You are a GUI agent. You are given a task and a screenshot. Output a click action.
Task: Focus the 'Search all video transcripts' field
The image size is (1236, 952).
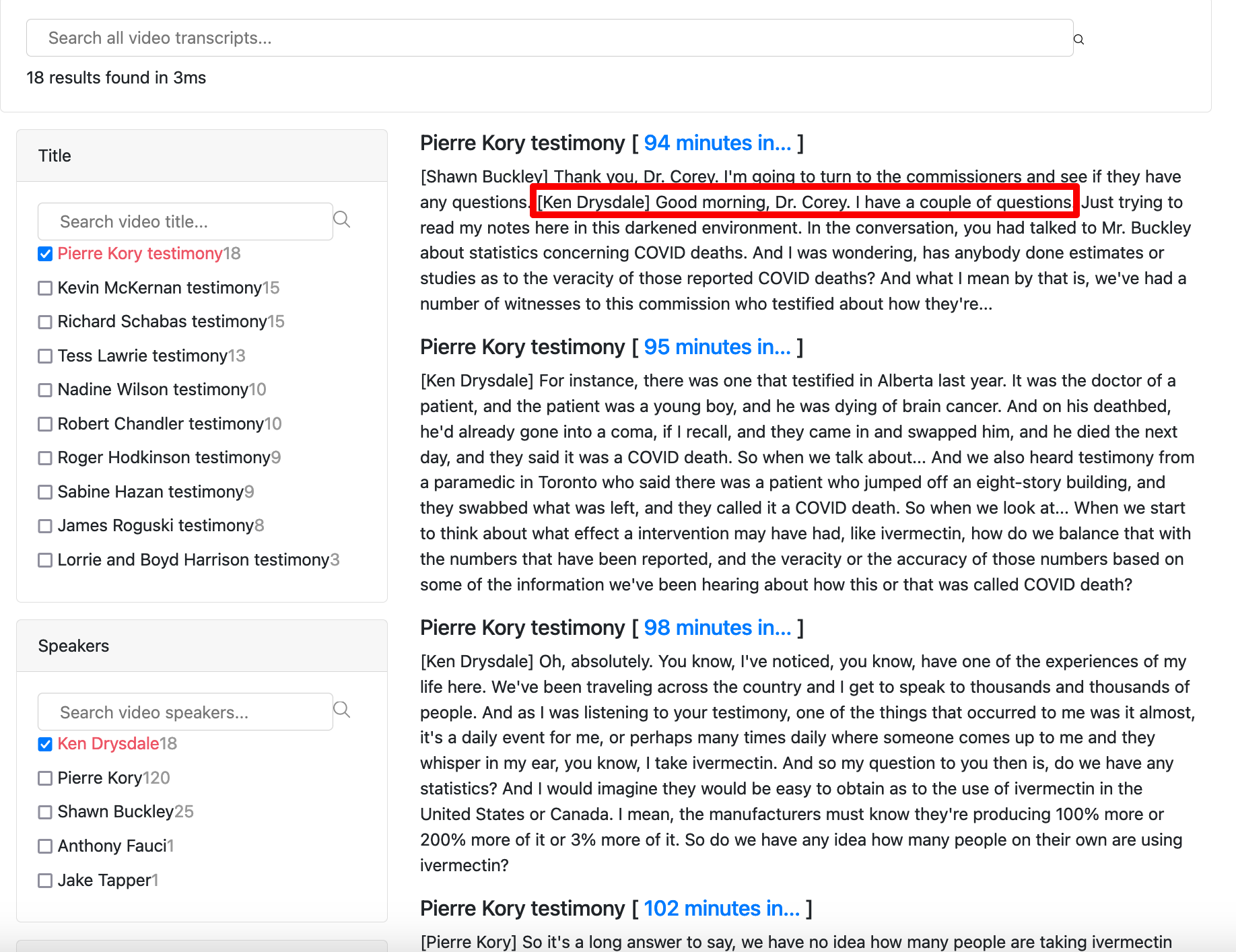(549, 38)
